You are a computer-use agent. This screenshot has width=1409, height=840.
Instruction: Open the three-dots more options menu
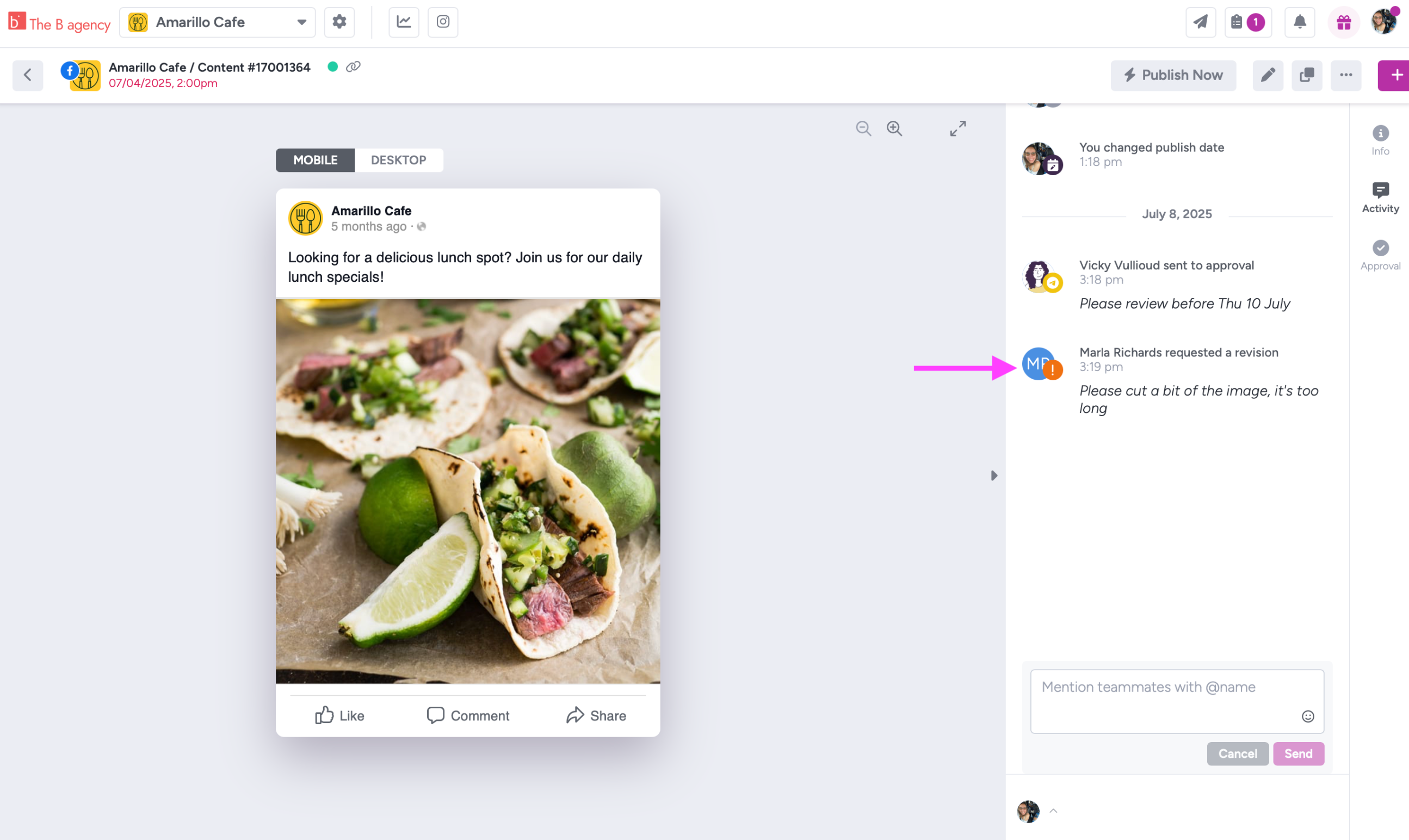pyautogui.click(x=1346, y=75)
